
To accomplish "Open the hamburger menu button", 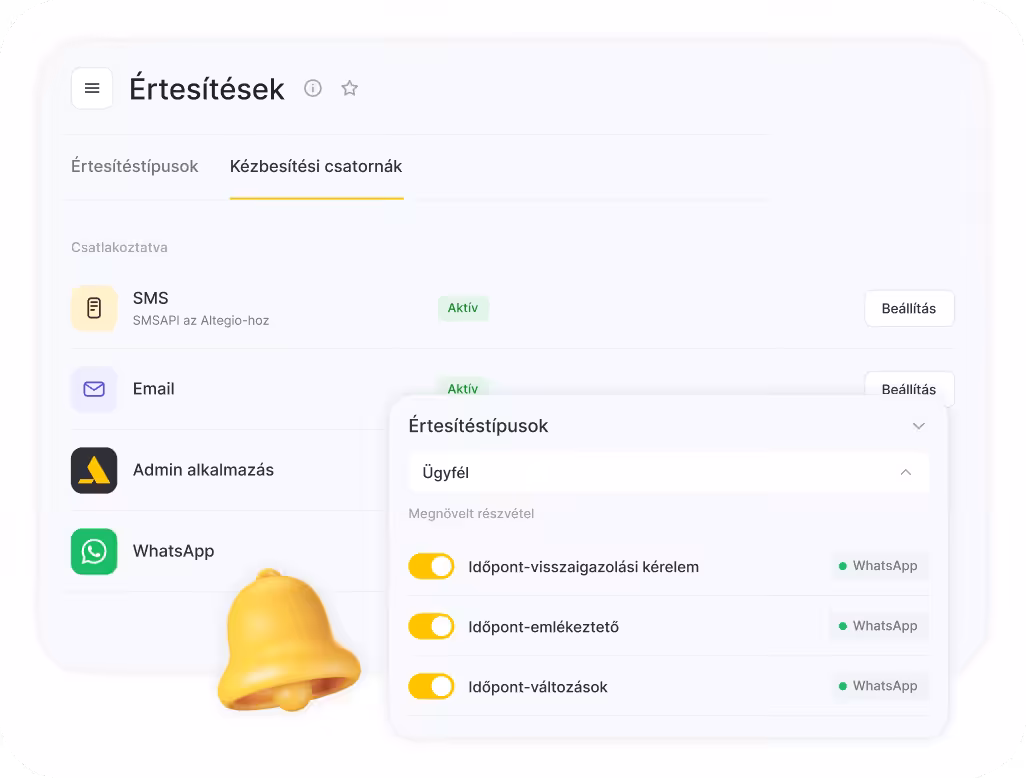I will click(x=92, y=88).
